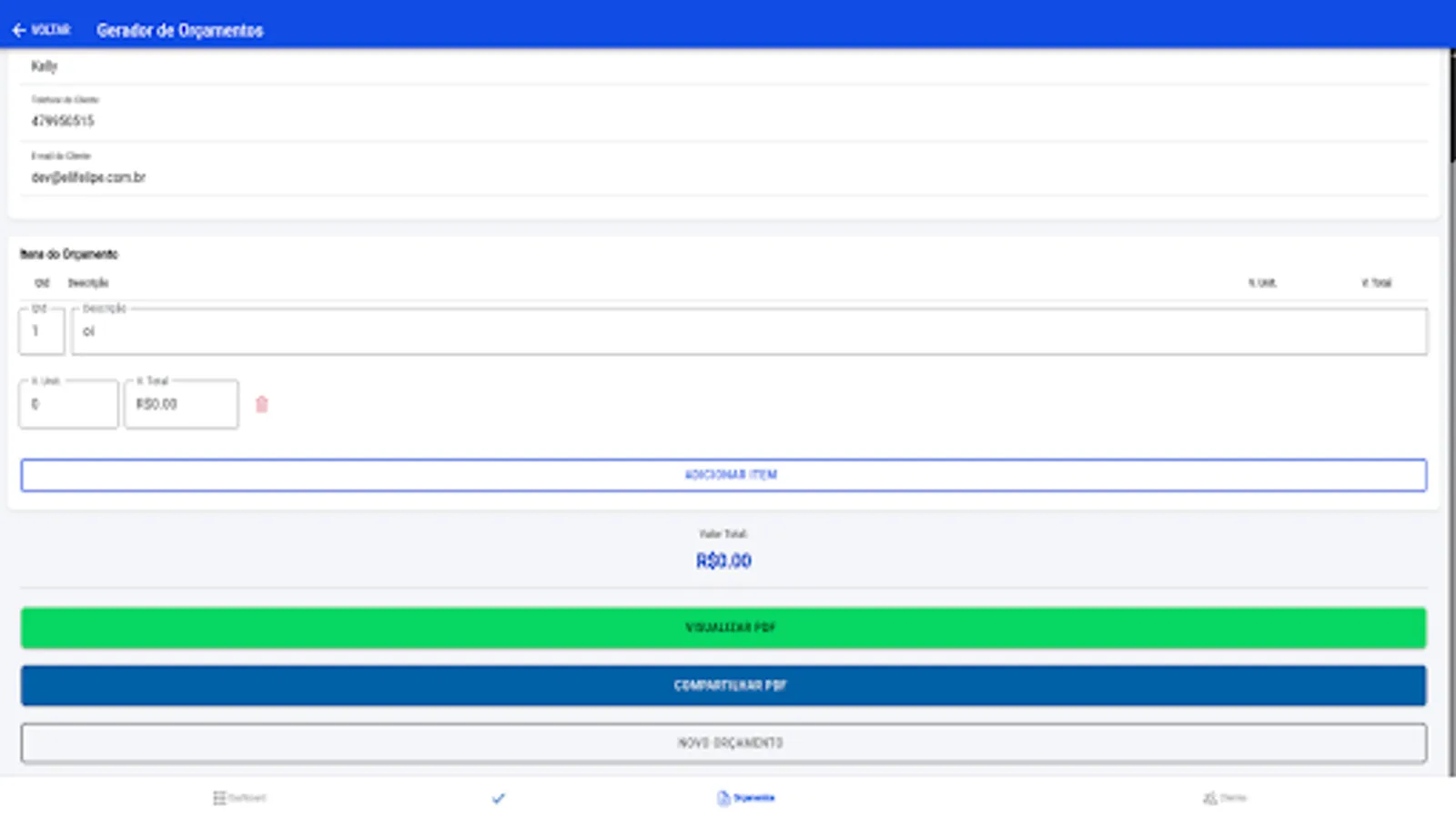The width and height of the screenshot is (1456, 819).
Task: Click the Gerador de Orçamentos title
Action: [178, 30]
